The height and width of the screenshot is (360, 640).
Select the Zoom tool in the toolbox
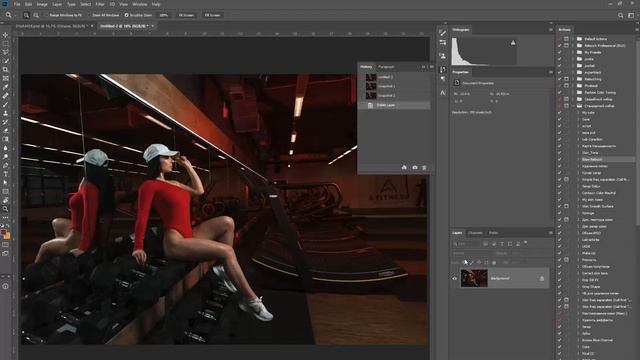5,209
